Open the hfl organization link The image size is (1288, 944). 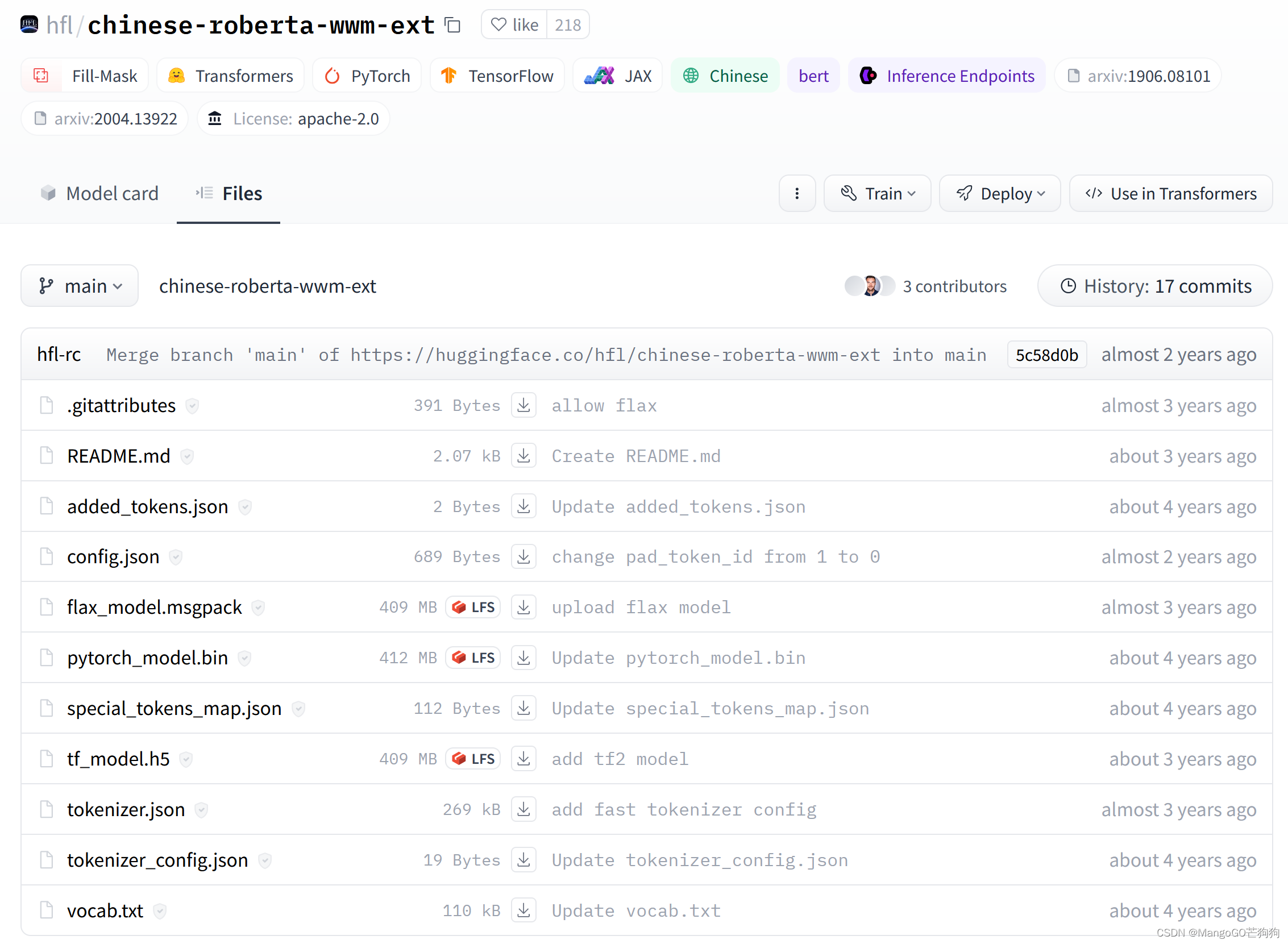point(60,24)
